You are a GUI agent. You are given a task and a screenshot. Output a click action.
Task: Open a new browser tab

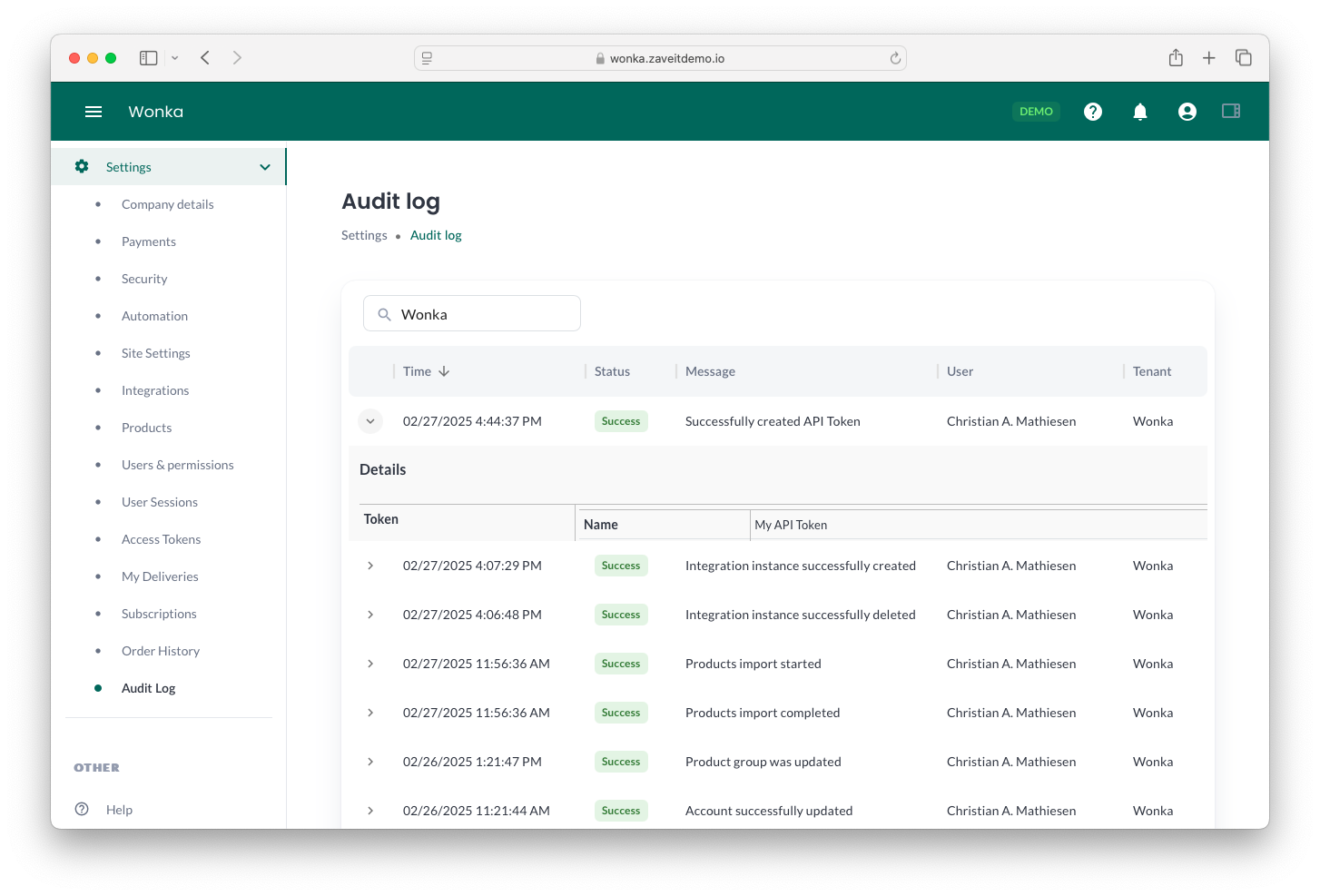1209,58
